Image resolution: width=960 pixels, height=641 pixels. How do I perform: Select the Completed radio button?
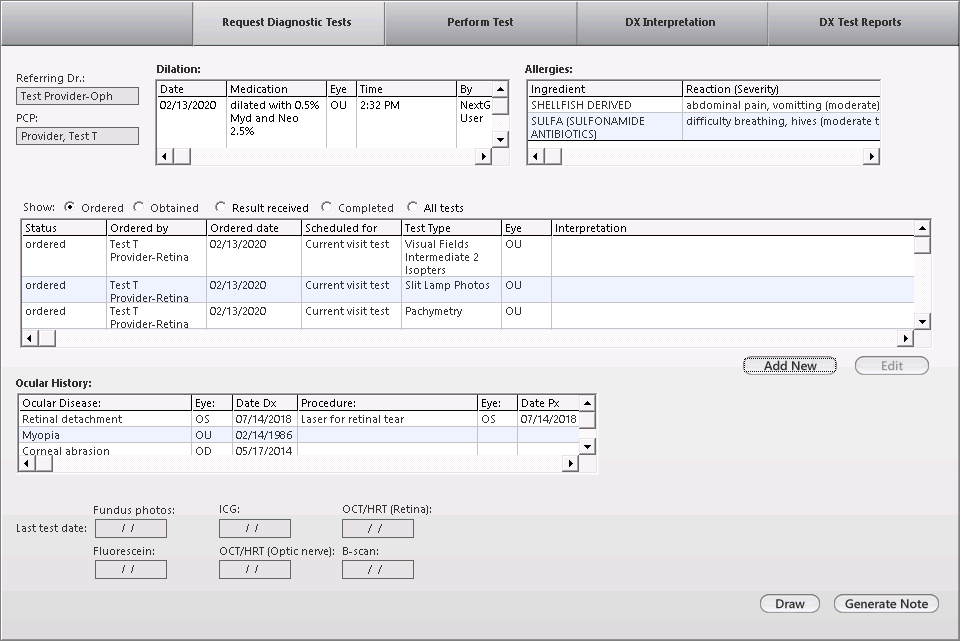[x=326, y=208]
